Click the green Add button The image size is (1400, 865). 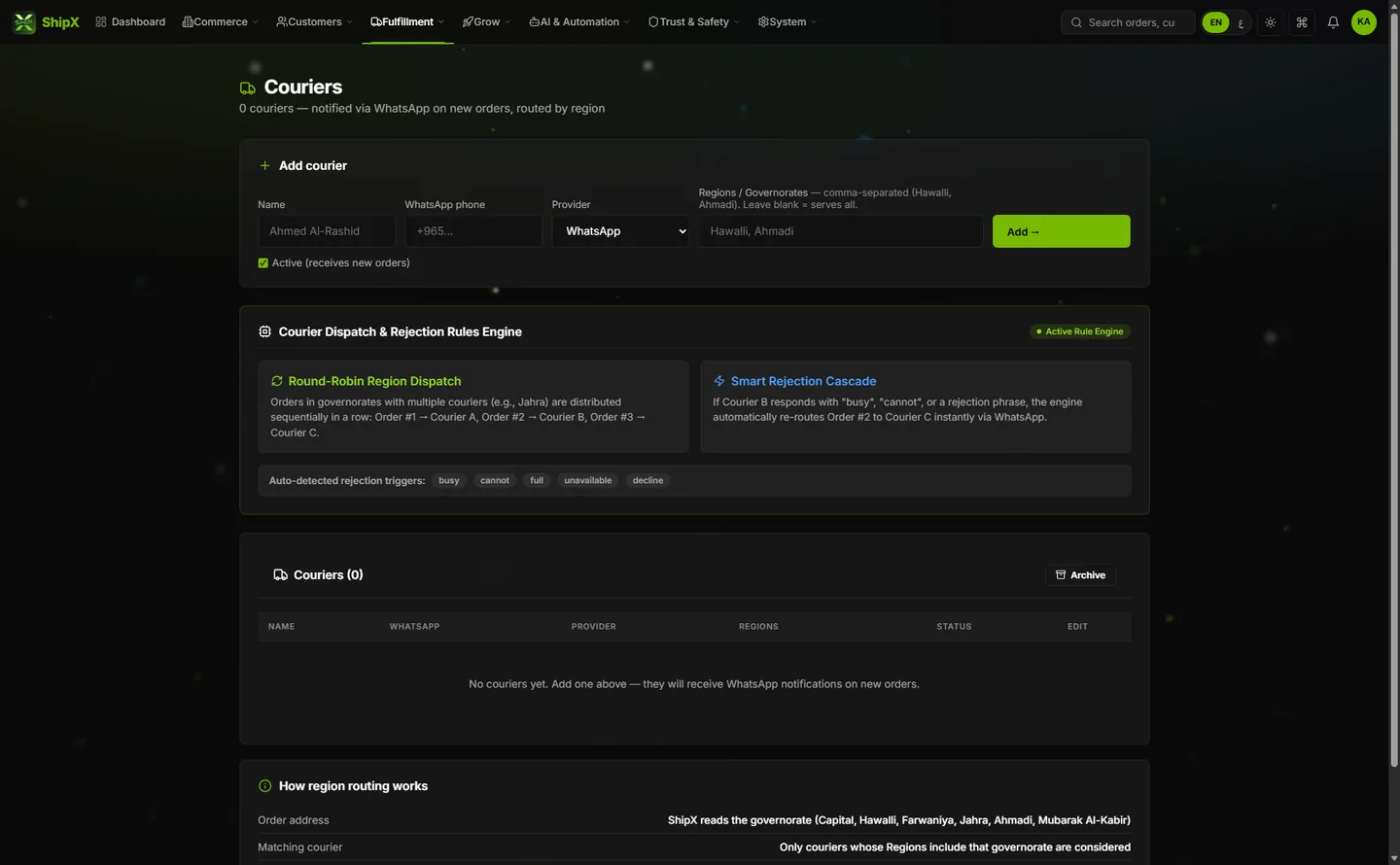(1061, 231)
